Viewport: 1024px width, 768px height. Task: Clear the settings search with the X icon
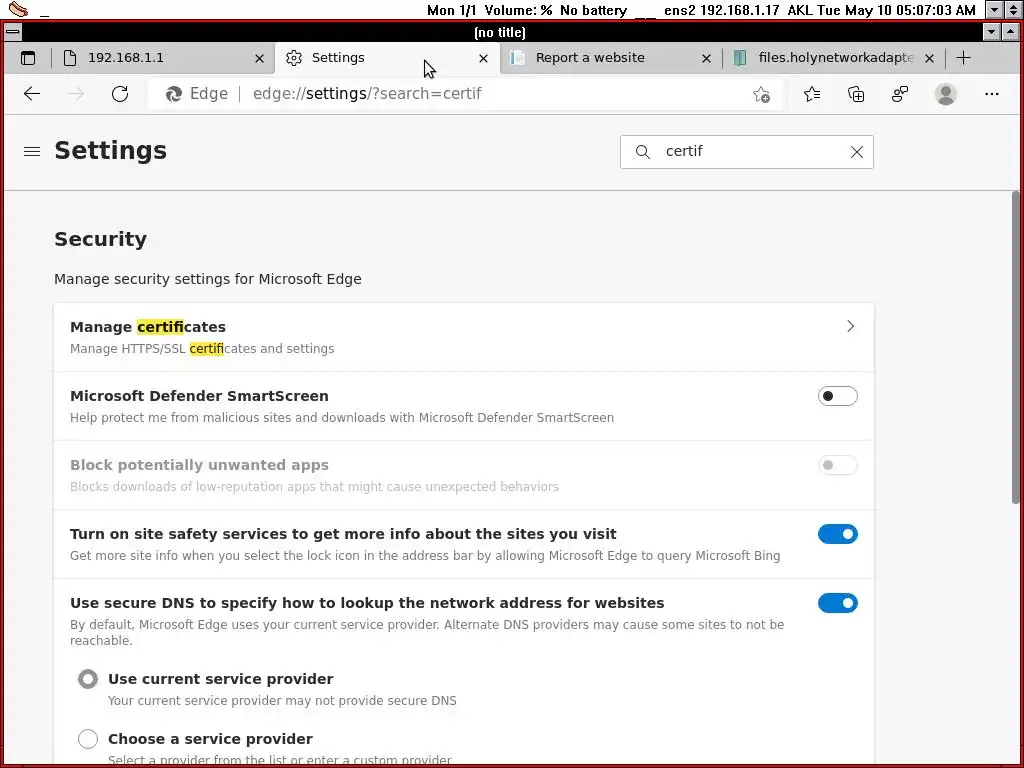(x=857, y=152)
